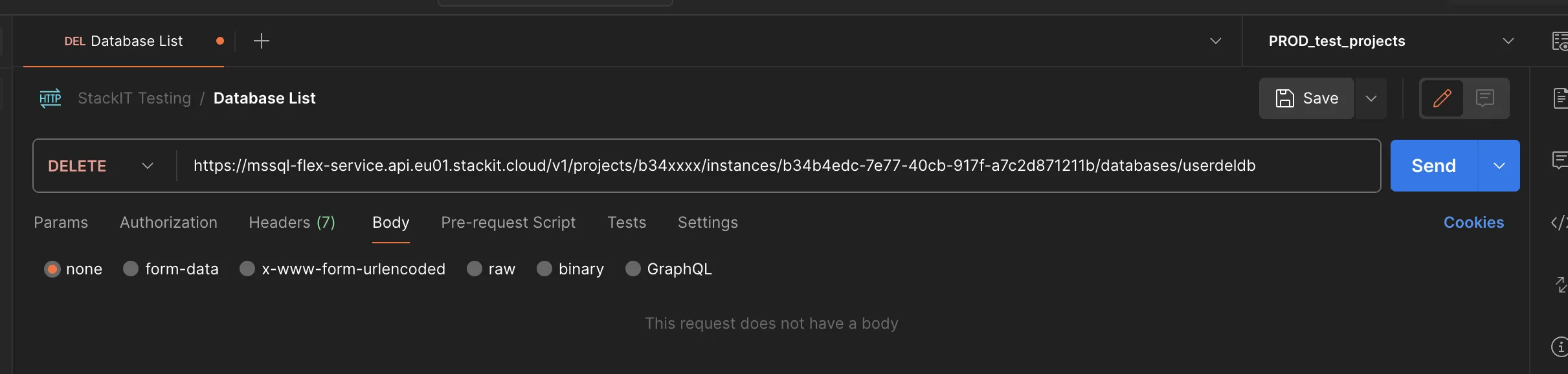Open the Headers (7) tab
Viewport: 1568px width, 374px height.
pos(292,223)
